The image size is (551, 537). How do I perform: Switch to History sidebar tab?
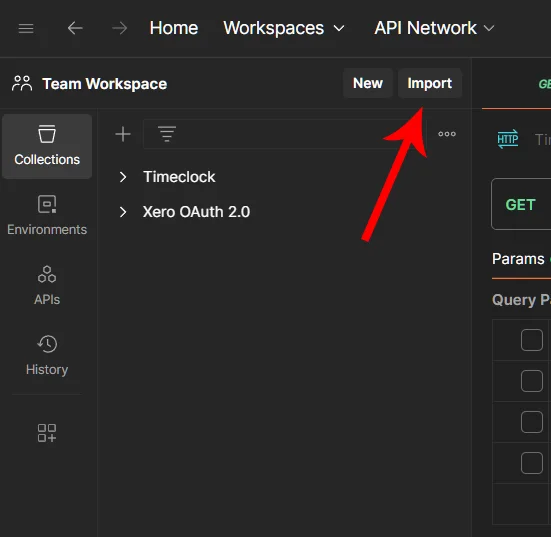[47, 355]
